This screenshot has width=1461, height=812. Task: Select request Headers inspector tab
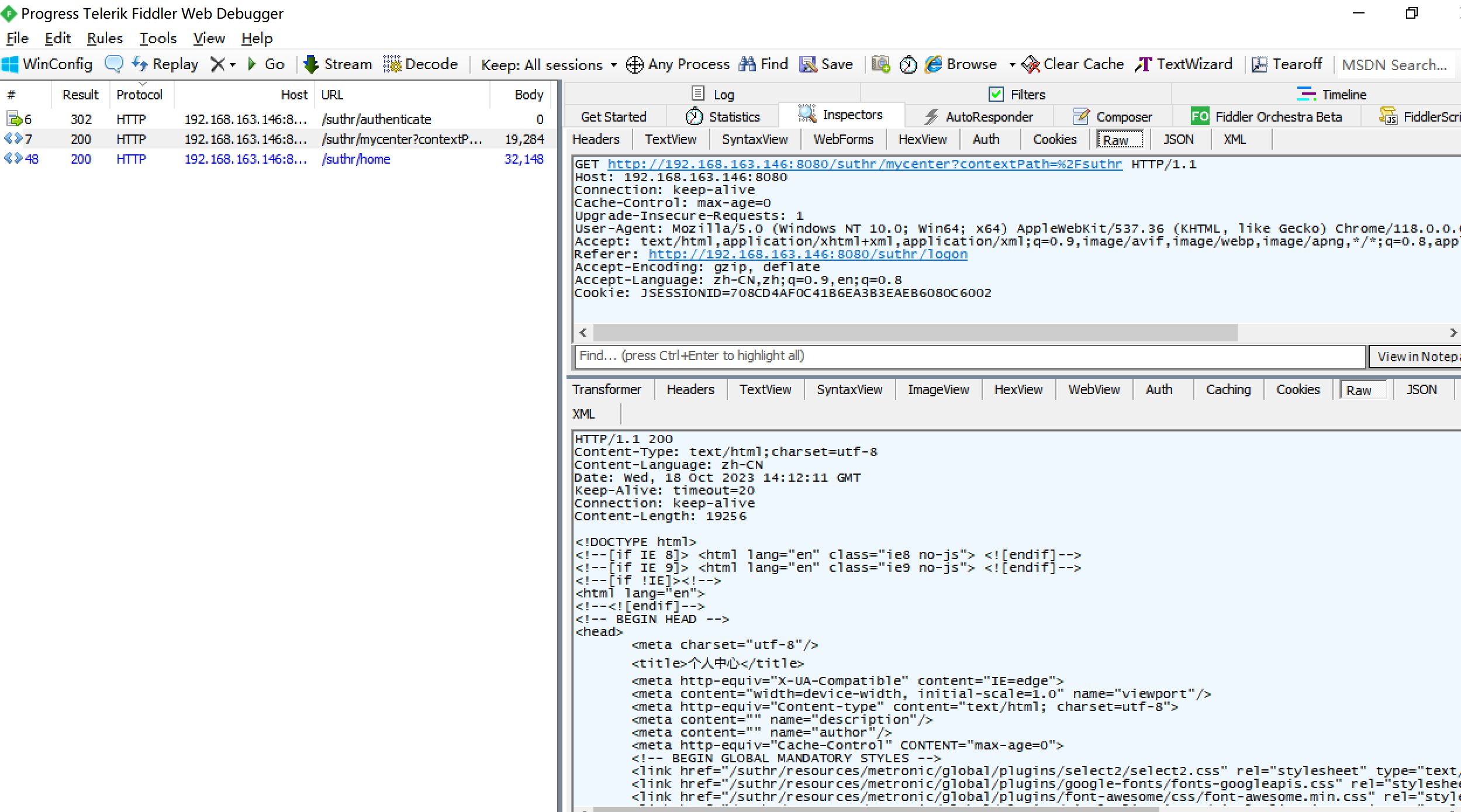[x=596, y=140]
